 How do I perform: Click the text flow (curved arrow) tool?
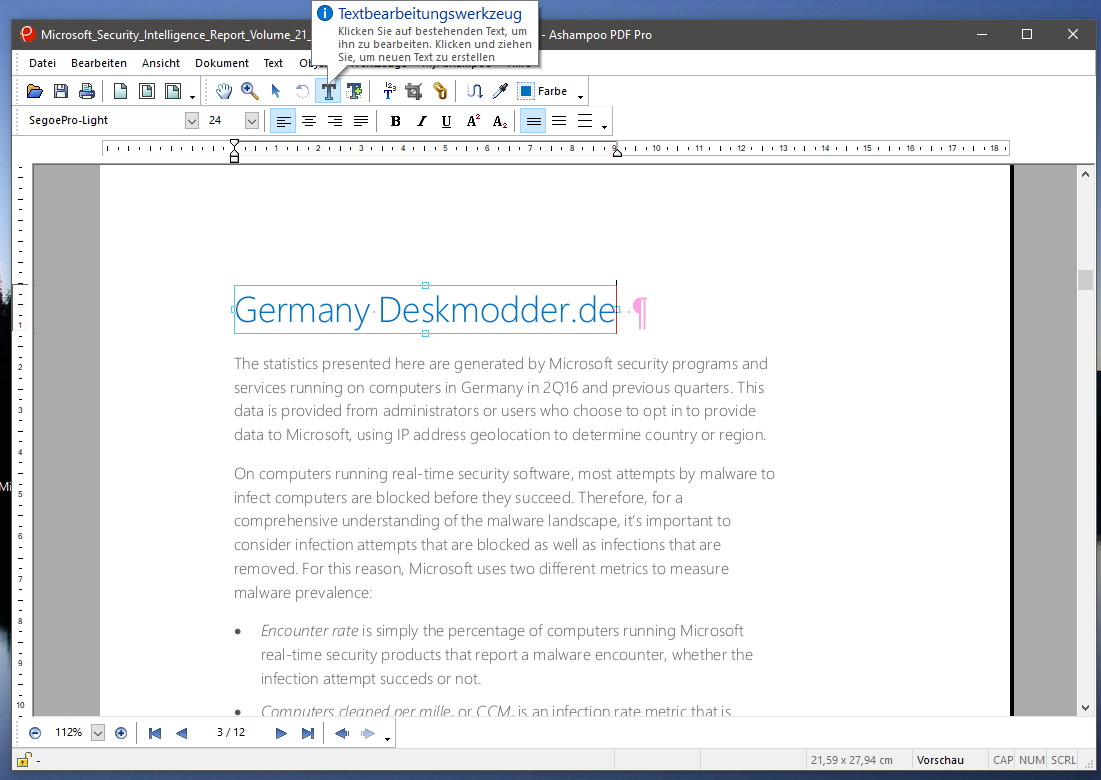click(475, 91)
